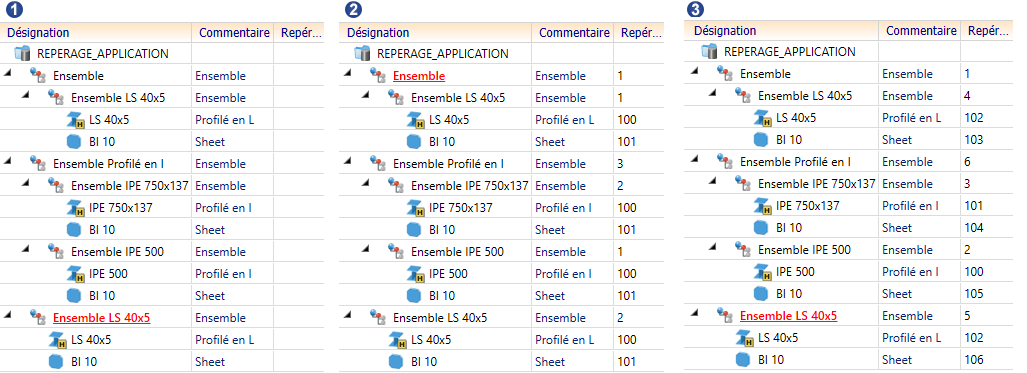1027x373 pixels.
Task: Collapse red Ensemble node in middle panel
Action: [348, 73]
